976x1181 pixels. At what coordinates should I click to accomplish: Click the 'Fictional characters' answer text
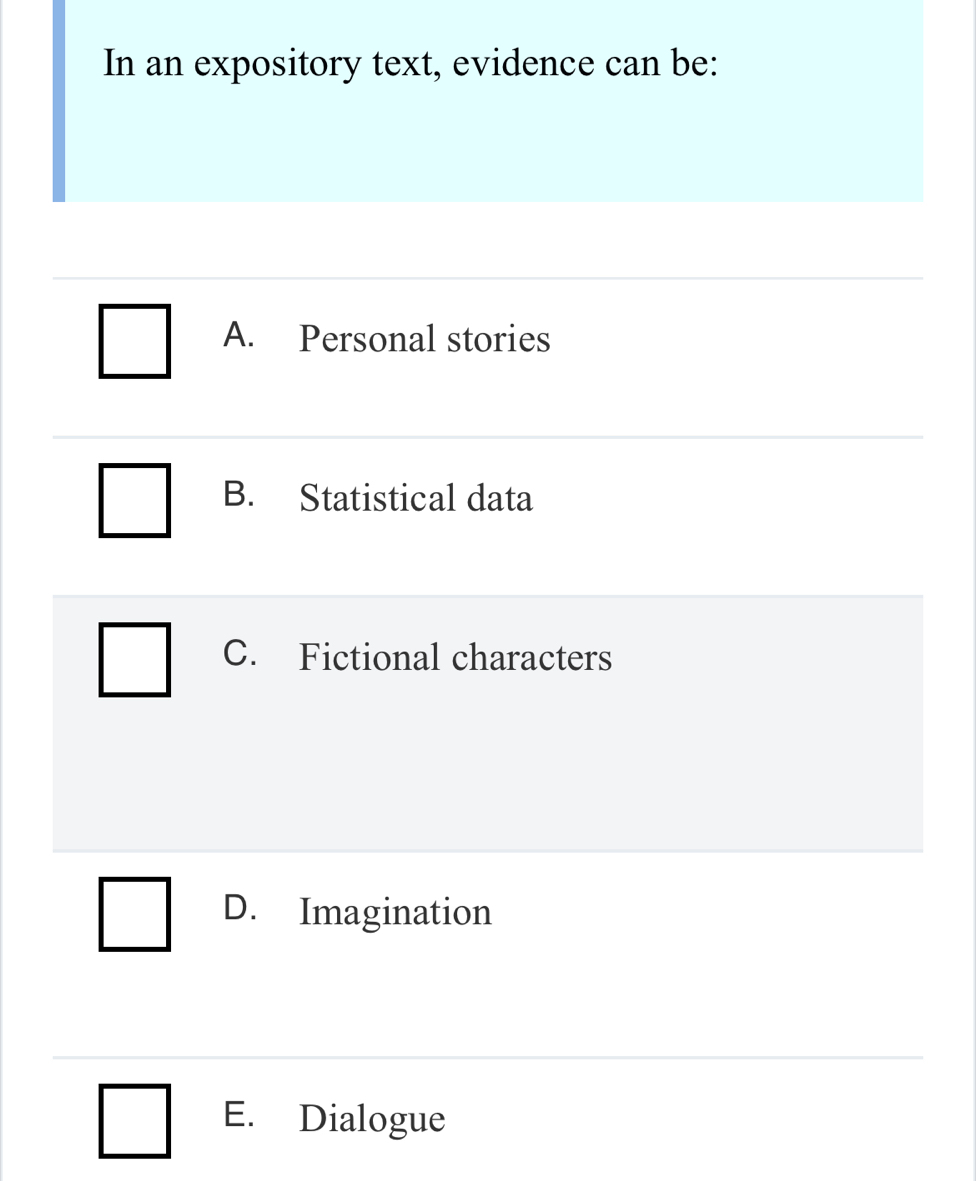click(456, 658)
